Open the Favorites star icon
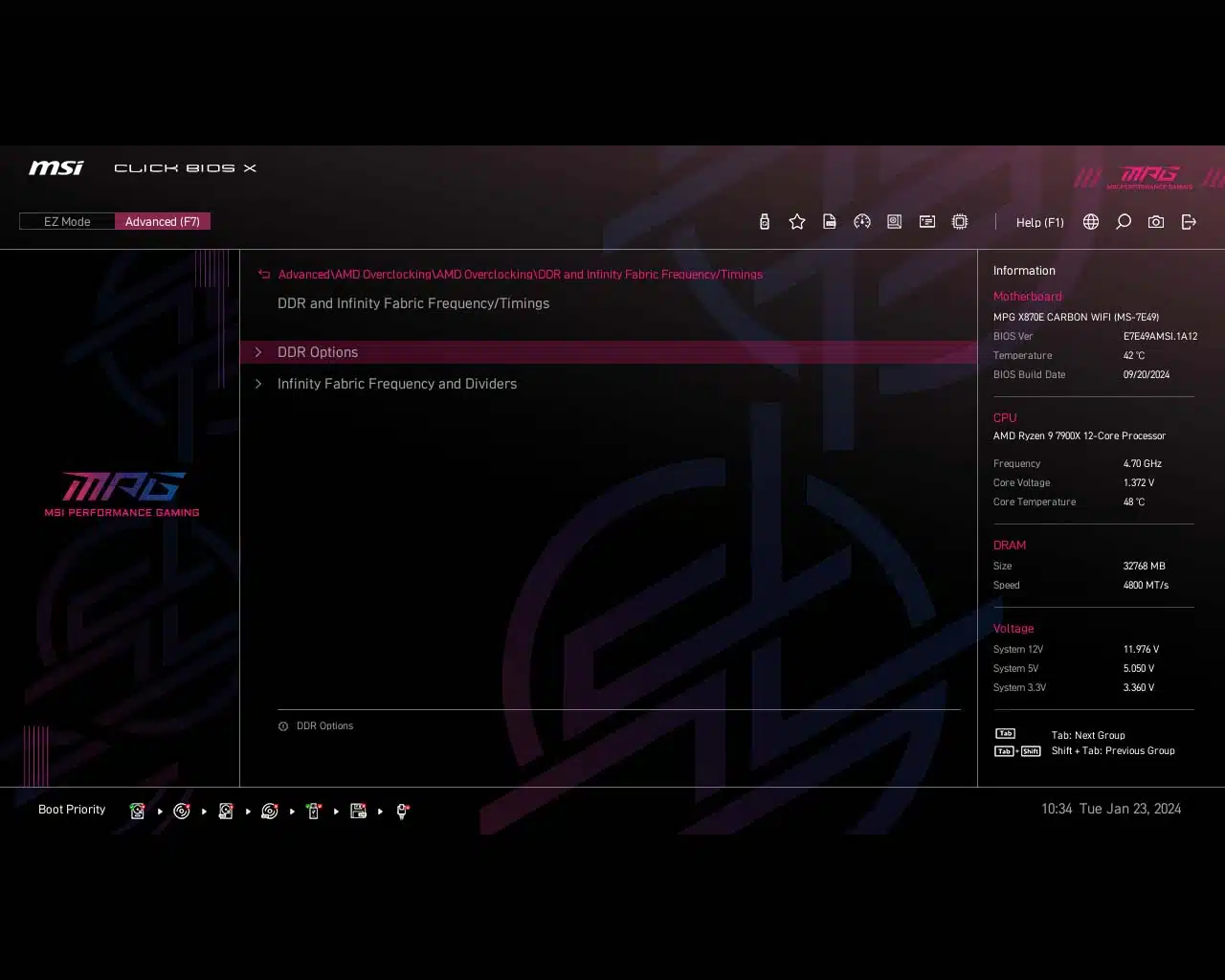Image resolution: width=1225 pixels, height=980 pixels. pos(797,222)
